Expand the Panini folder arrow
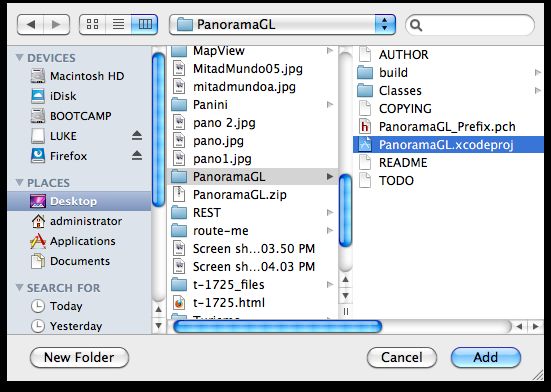The height and width of the screenshot is (392, 551). tap(330, 104)
